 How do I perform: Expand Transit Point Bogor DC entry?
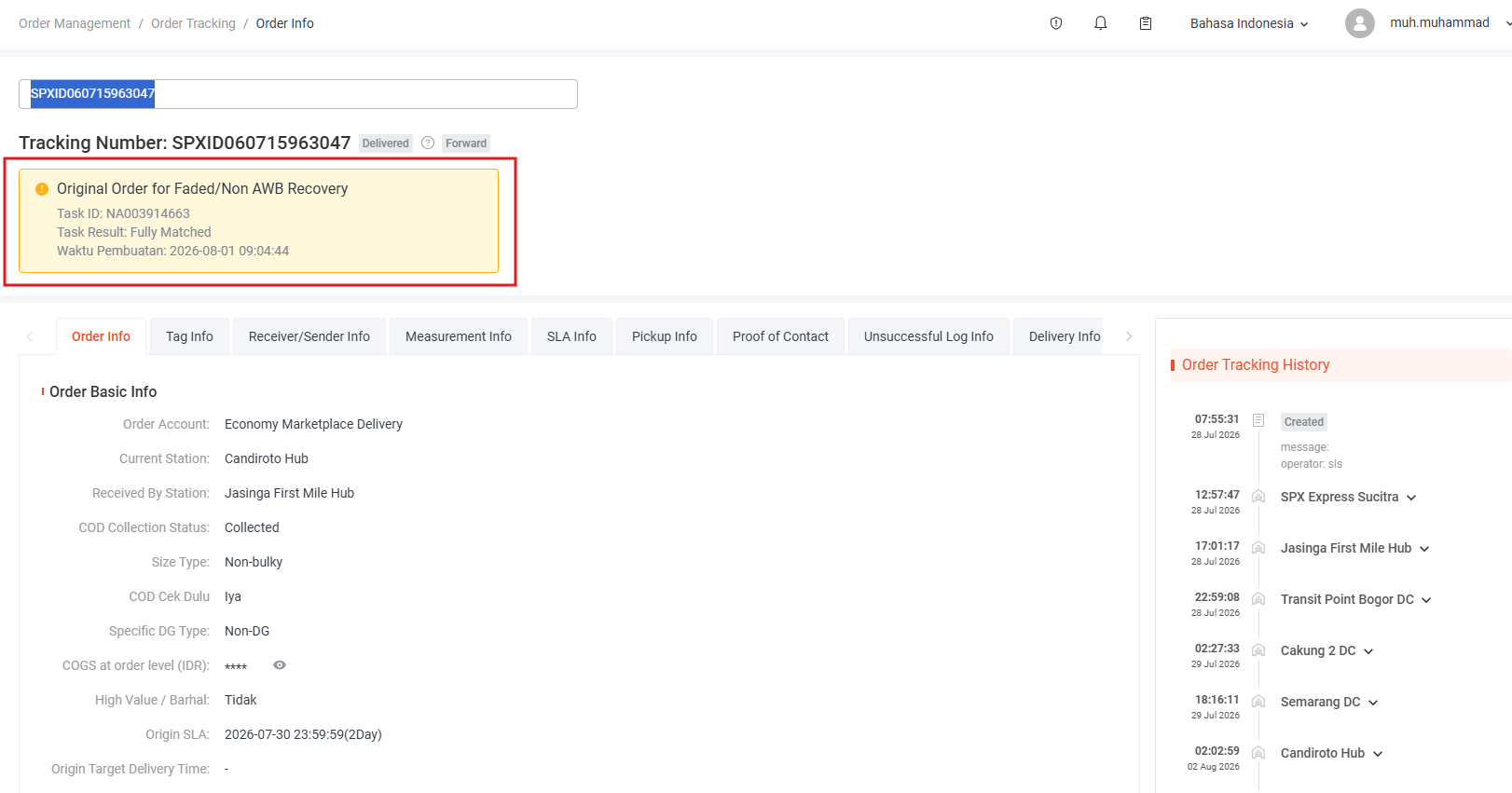(x=1426, y=600)
